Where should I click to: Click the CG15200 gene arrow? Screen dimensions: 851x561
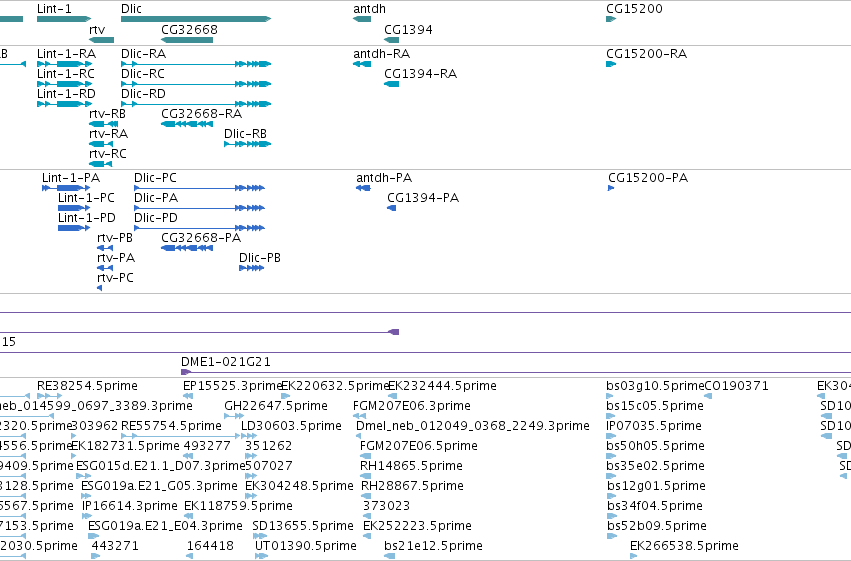pos(611,19)
